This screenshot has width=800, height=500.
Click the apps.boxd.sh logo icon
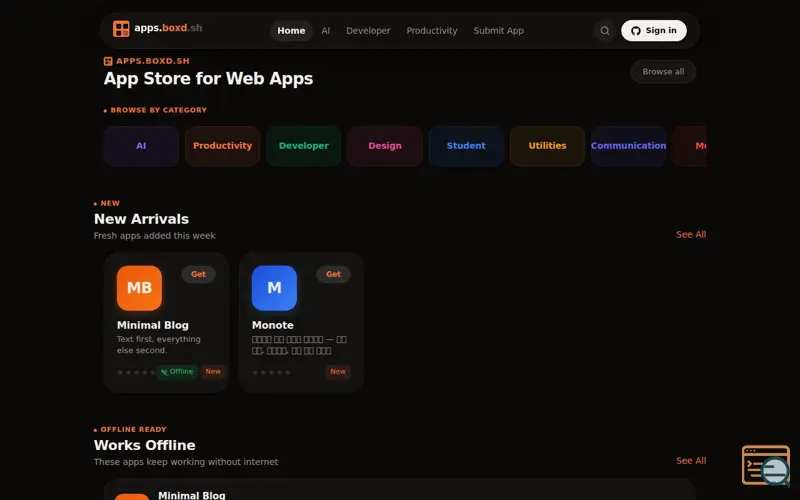pyautogui.click(x=121, y=29)
